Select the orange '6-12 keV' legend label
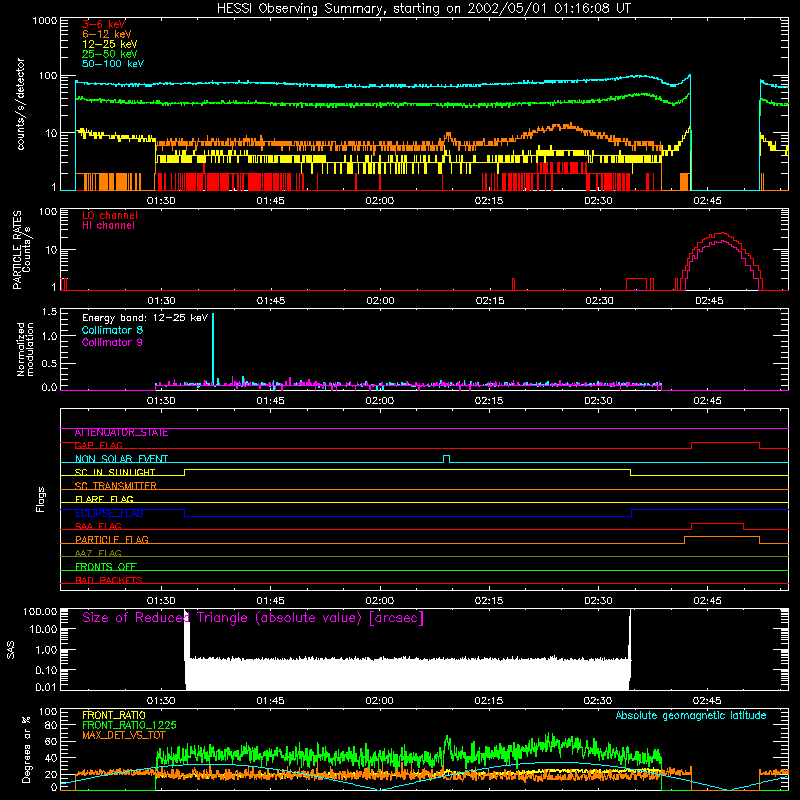 coord(107,34)
